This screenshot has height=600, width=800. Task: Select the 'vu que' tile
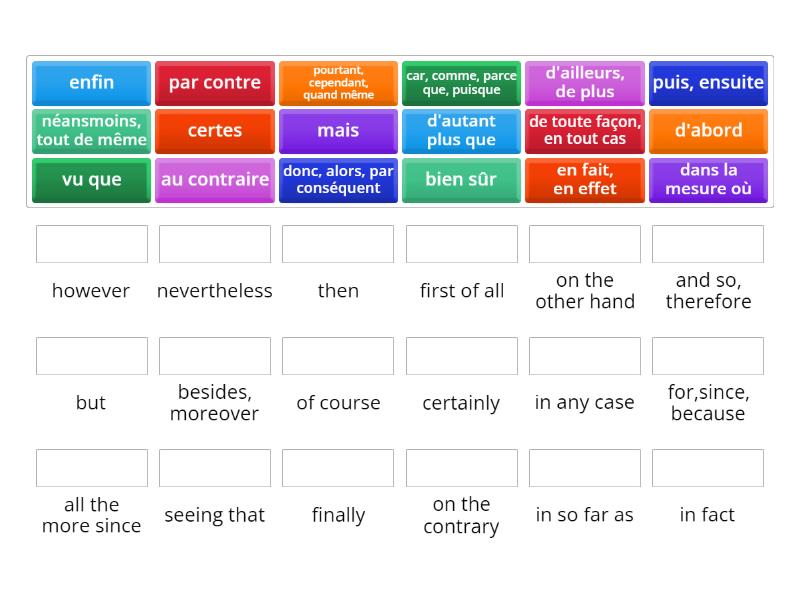click(x=90, y=180)
